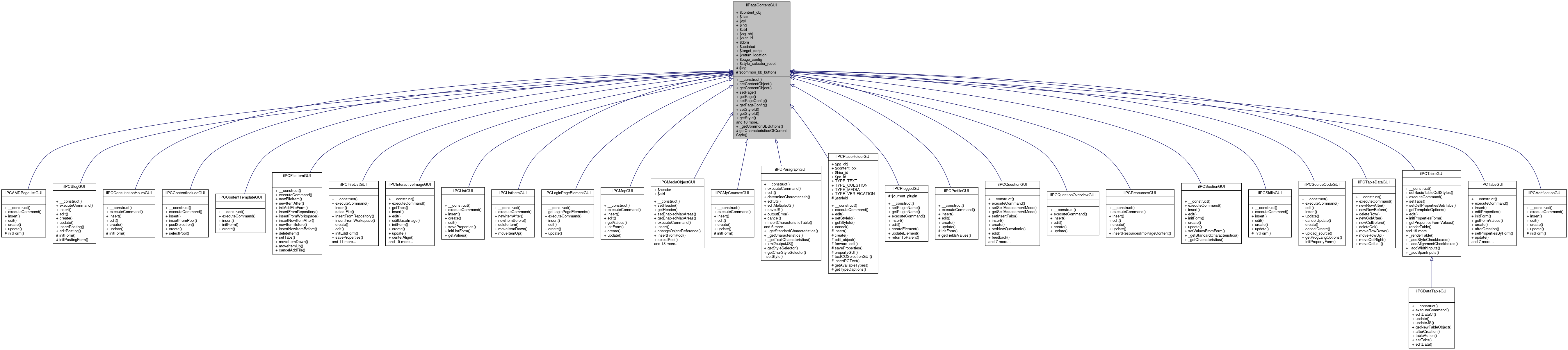1568x350 pixels.
Task: Open ilPCContentTemplateGUI class title
Action: point(241,197)
